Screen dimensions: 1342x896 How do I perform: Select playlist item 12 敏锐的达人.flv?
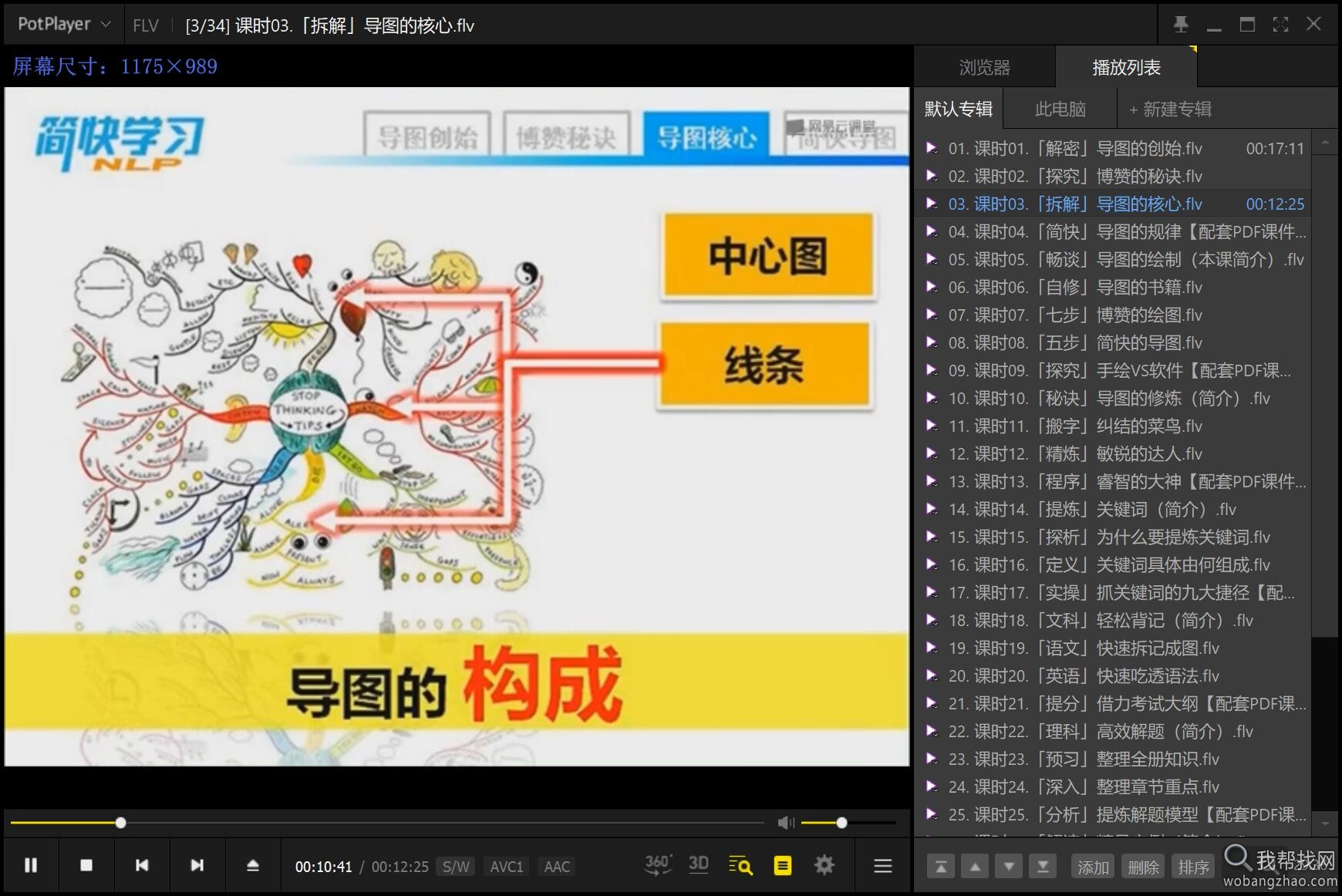[1114, 453]
